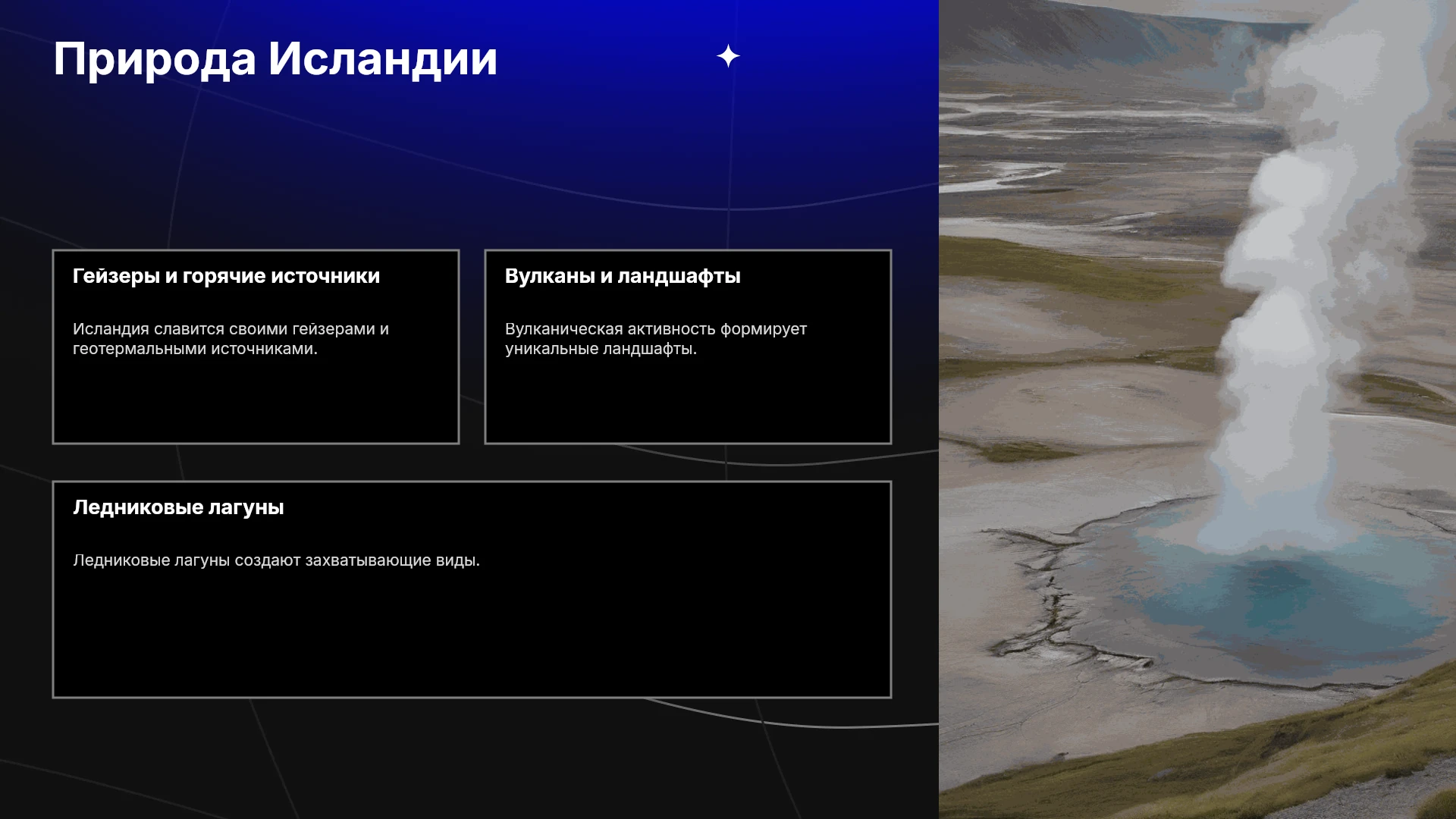This screenshot has height=819, width=1456.
Task: Click the 'Ледниковые лагуны' heading
Action: click(x=178, y=507)
